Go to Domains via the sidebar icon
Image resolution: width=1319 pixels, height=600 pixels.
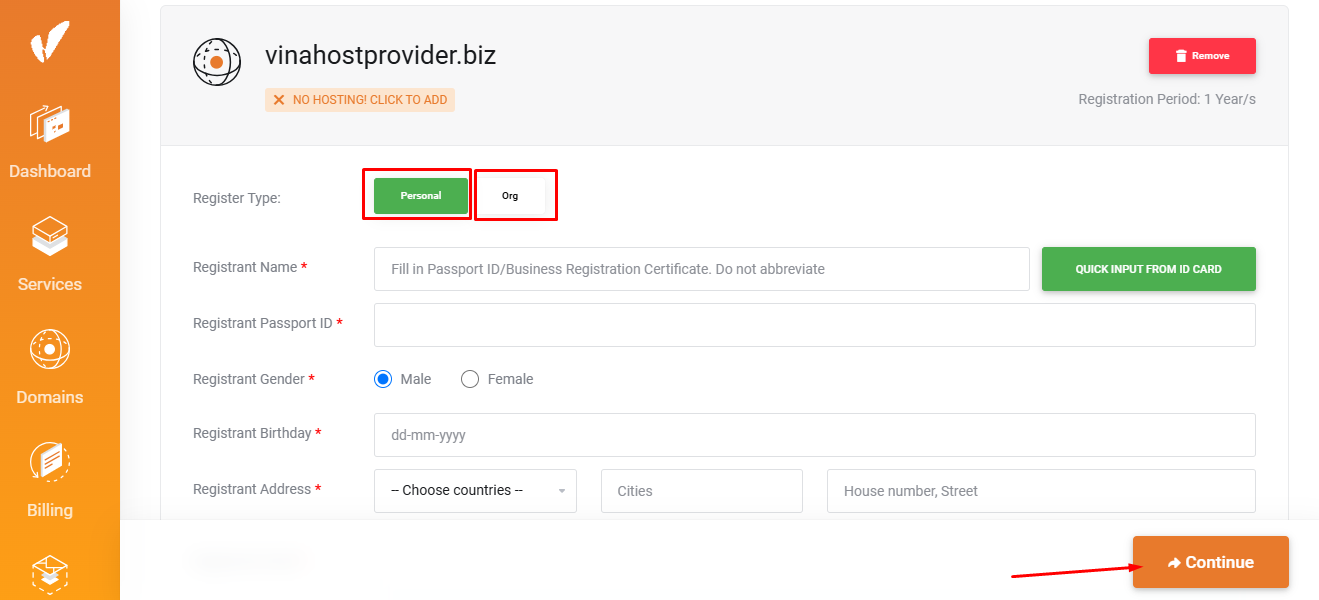coord(49,350)
